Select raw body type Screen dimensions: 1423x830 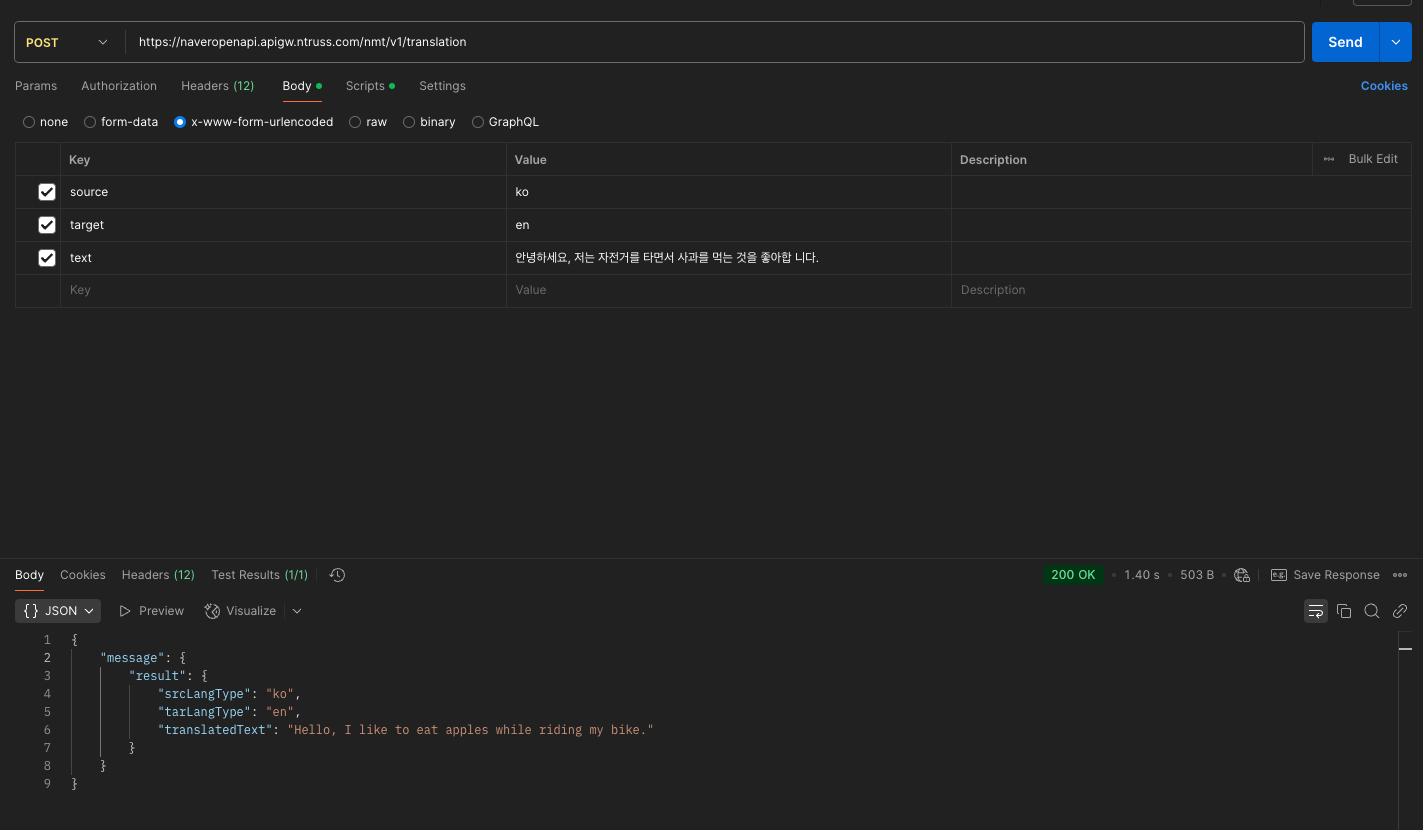[368, 122]
